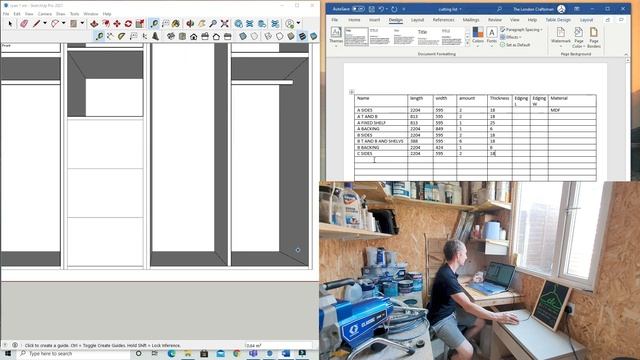Open Paragraph Spacing dropdown in Word
The image size is (640, 360).
521,30
